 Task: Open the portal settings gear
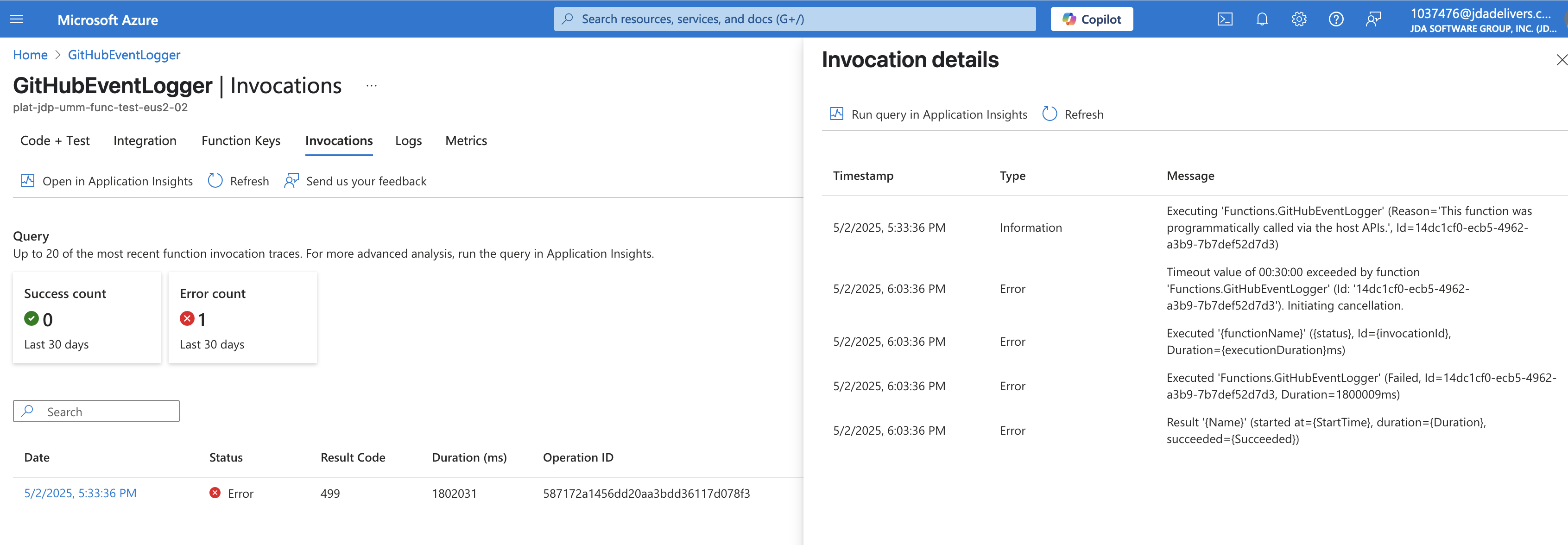tap(1299, 19)
